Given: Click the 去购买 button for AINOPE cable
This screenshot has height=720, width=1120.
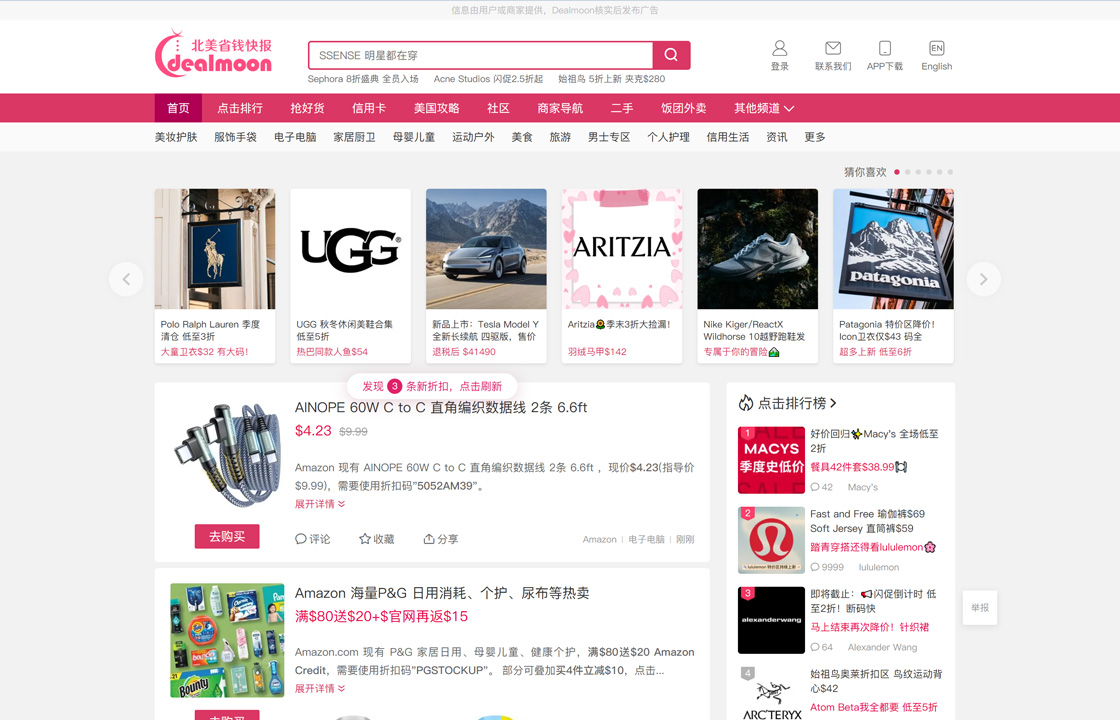Looking at the screenshot, I should pyautogui.click(x=227, y=536).
